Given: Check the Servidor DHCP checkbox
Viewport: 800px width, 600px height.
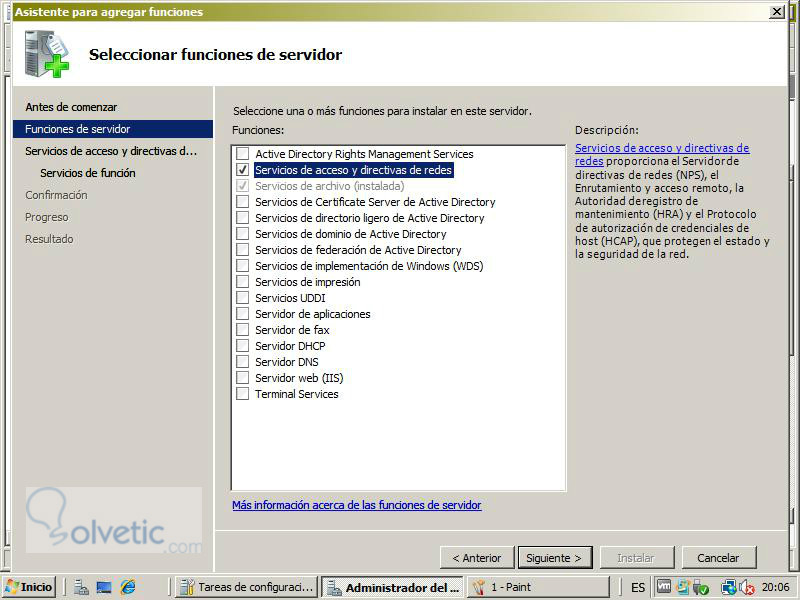Looking at the screenshot, I should [x=242, y=345].
